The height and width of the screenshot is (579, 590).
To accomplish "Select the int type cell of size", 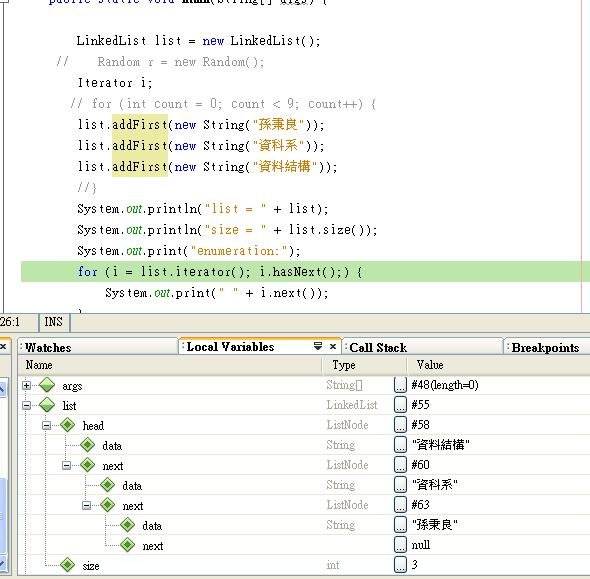I will coord(333,565).
